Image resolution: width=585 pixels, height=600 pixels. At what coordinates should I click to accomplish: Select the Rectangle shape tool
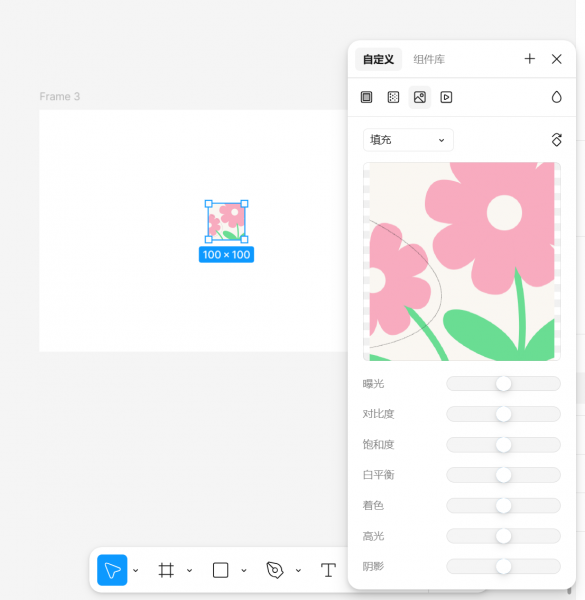click(x=220, y=570)
